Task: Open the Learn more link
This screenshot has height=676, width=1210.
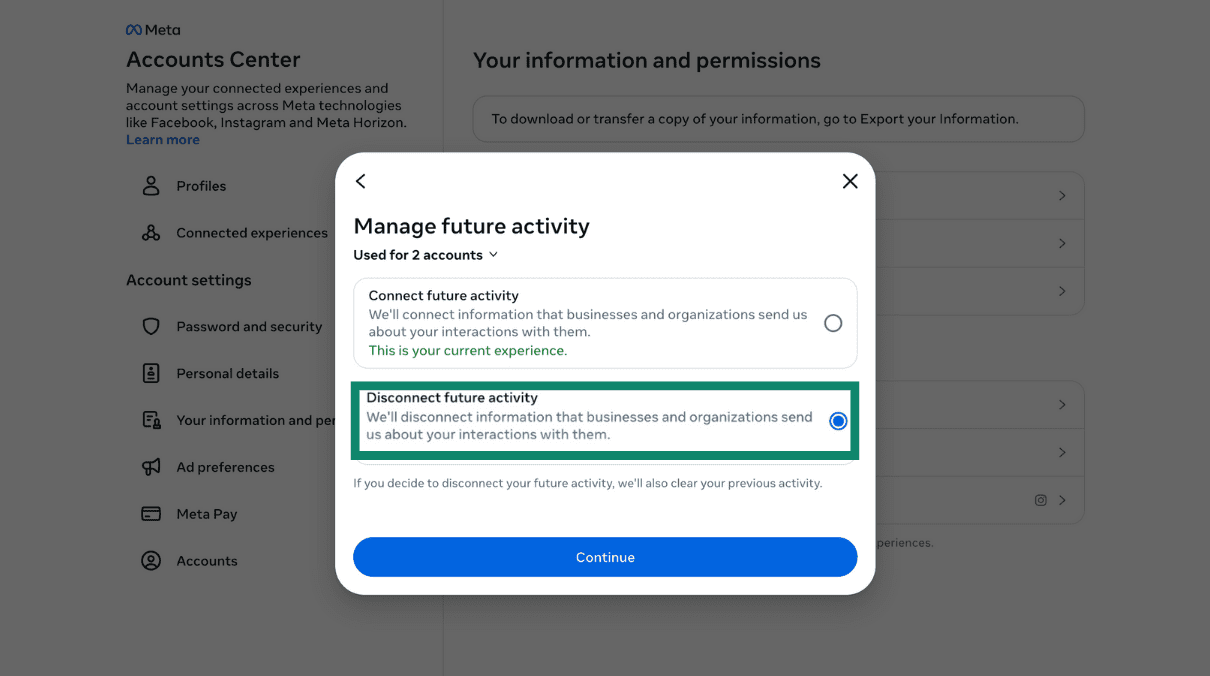Action: tap(162, 139)
